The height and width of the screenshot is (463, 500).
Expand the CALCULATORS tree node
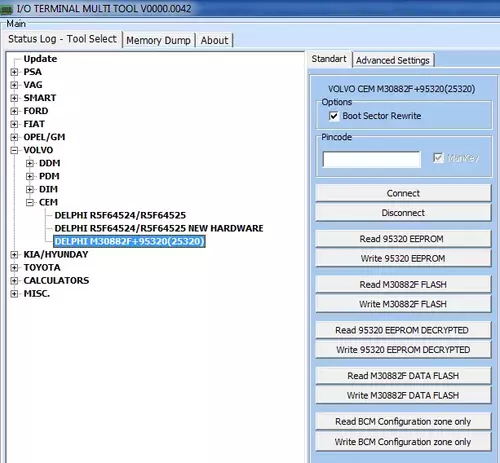(x=14, y=281)
